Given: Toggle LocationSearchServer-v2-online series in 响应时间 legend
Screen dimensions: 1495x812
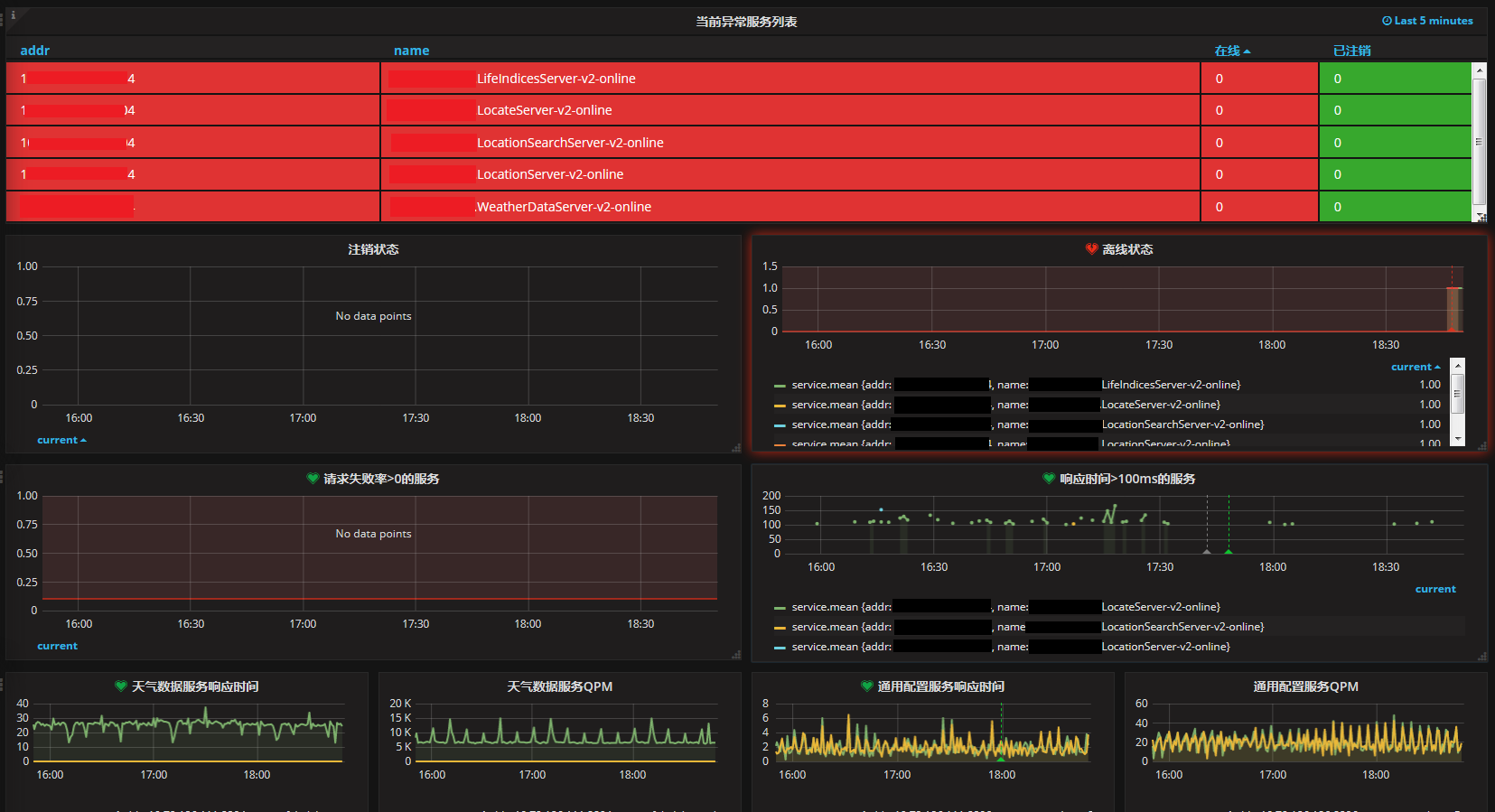Looking at the screenshot, I should [1028, 627].
